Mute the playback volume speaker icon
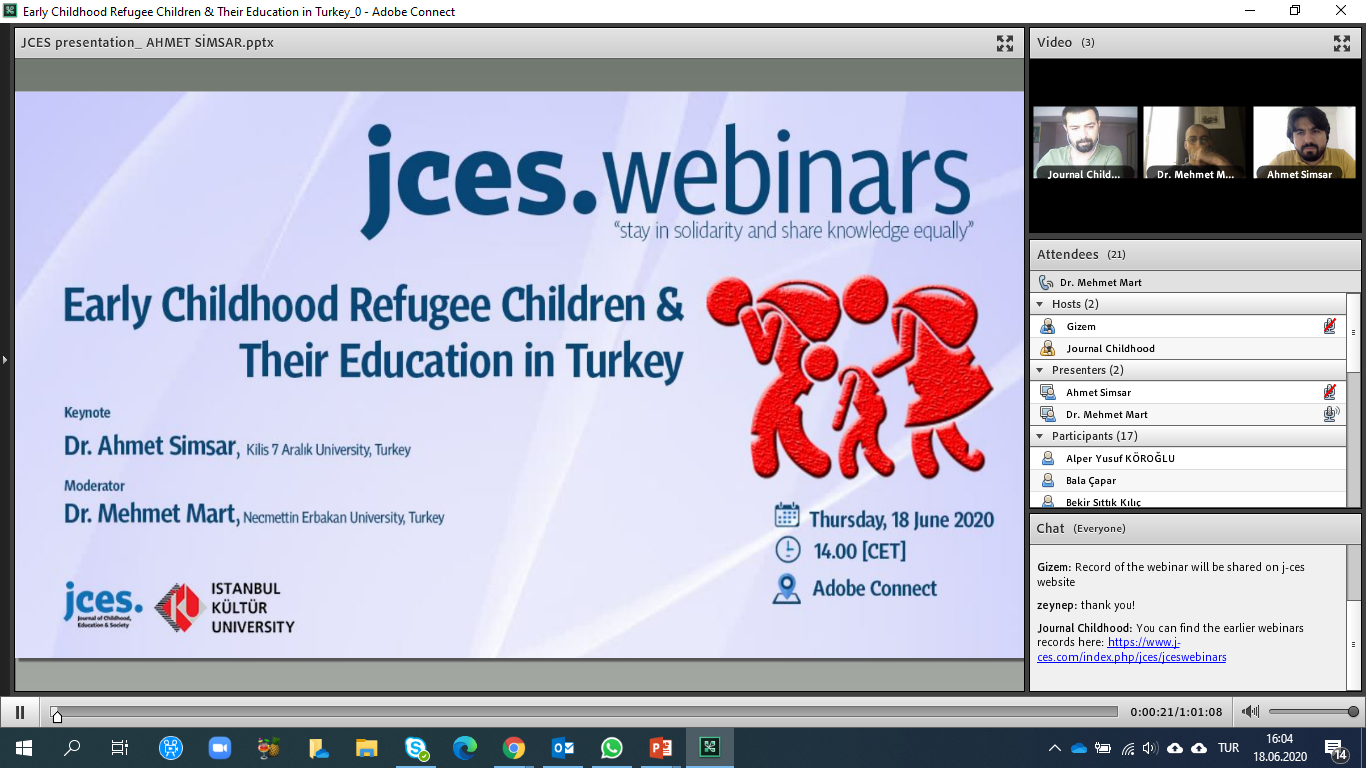This screenshot has height=768, width=1366. (x=1250, y=712)
